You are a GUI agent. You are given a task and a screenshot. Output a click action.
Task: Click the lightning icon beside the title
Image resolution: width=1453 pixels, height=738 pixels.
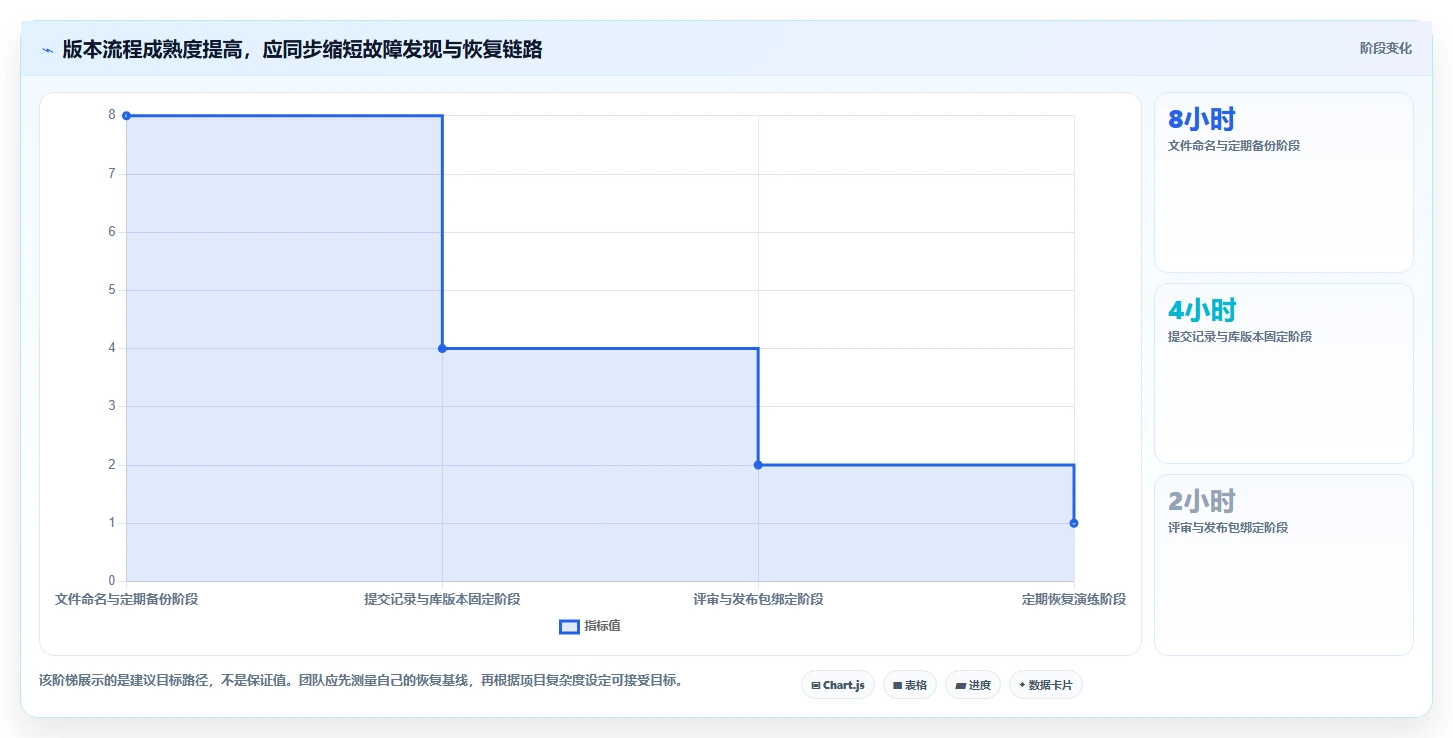pyautogui.click(x=47, y=50)
